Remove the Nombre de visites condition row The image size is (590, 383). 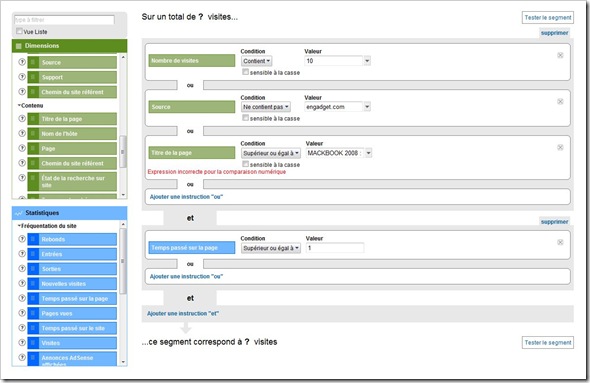coord(560,55)
